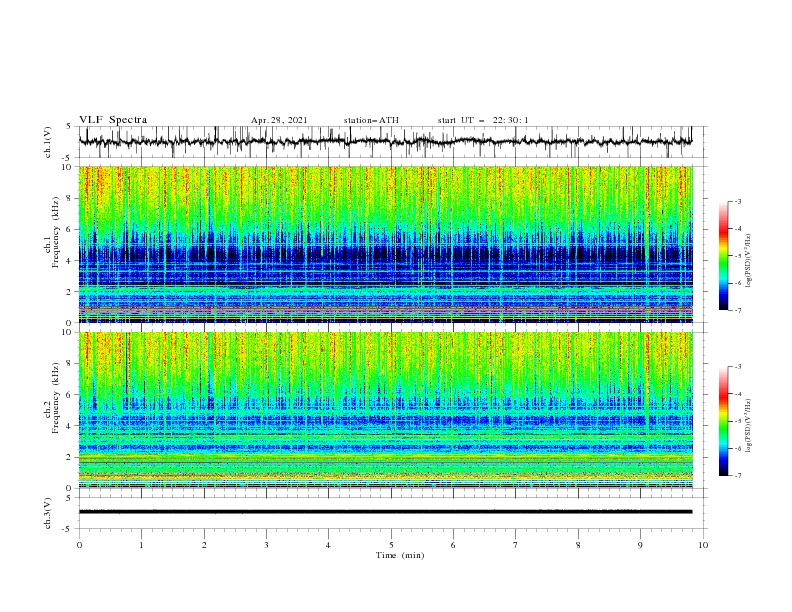Click time axis tick label "10"

tap(703, 545)
